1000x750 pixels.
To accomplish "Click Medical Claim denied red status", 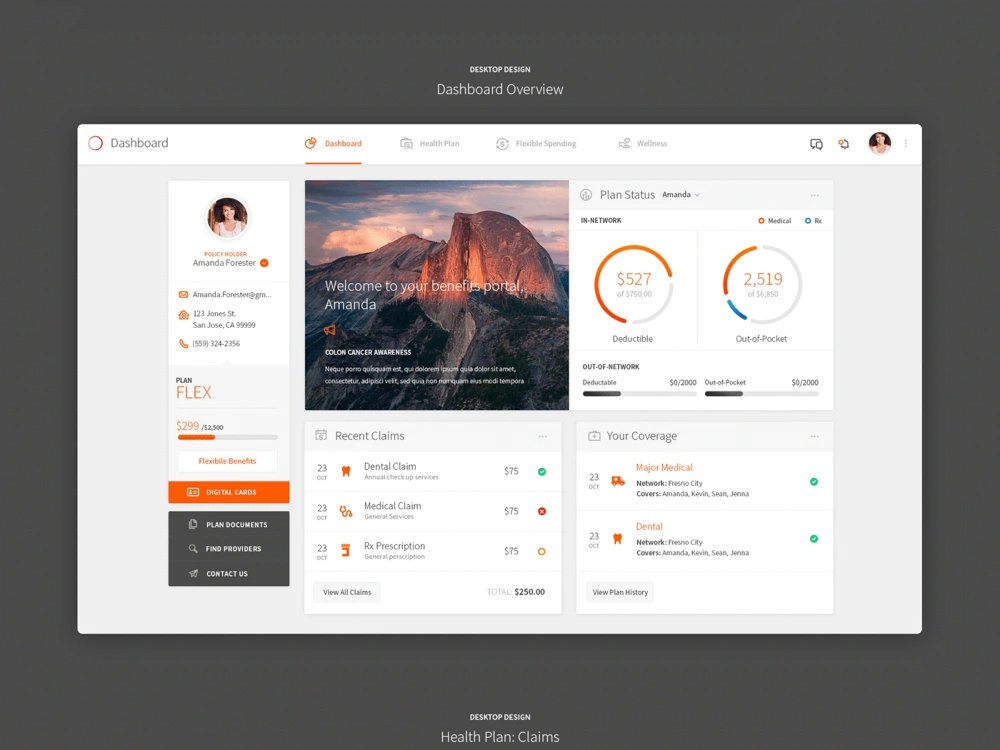I will tap(541, 511).
